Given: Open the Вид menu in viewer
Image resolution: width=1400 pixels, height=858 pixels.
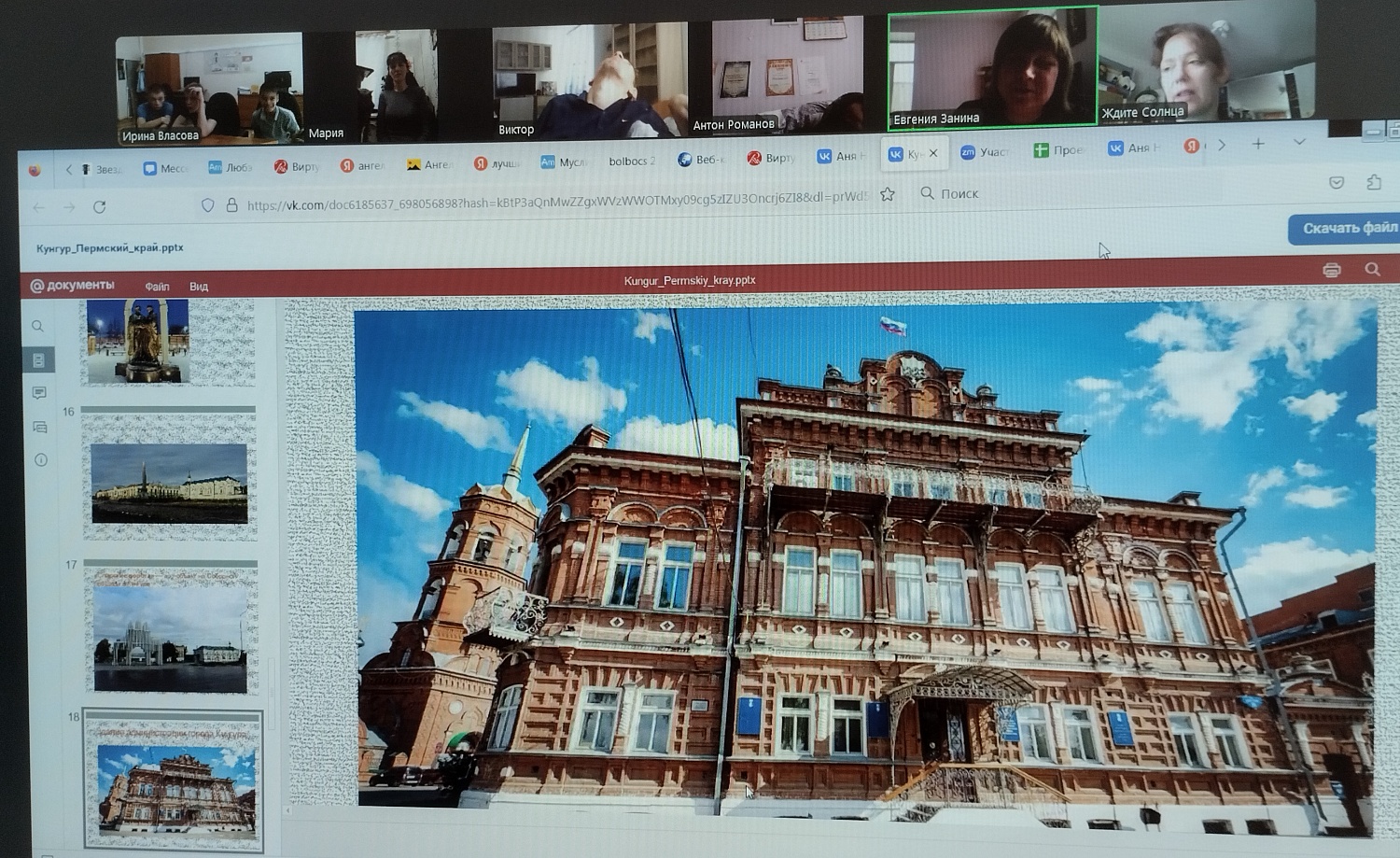Looking at the screenshot, I should tap(199, 287).
